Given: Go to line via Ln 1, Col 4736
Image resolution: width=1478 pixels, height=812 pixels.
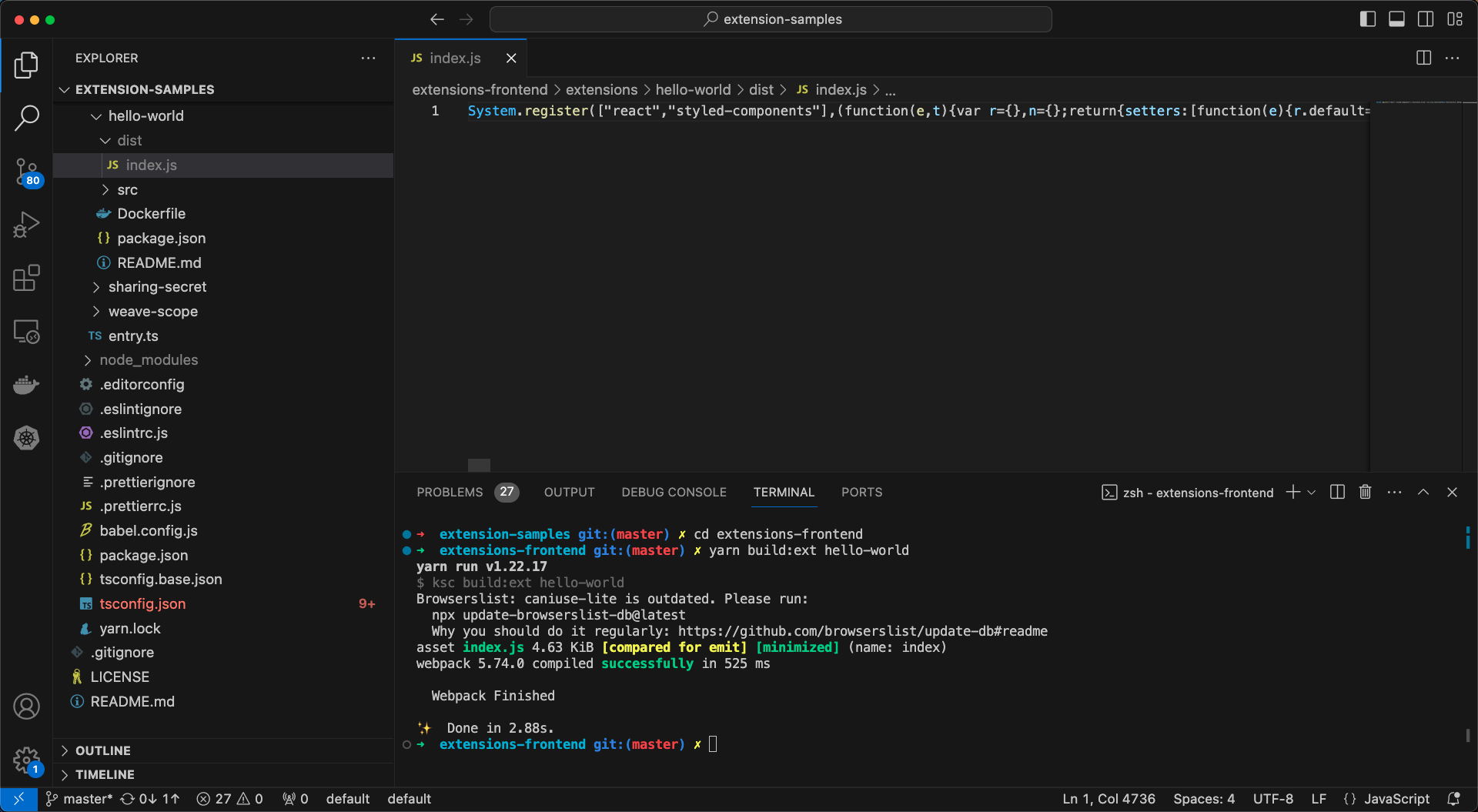Looking at the screenshot, I should coord(1108,799).
